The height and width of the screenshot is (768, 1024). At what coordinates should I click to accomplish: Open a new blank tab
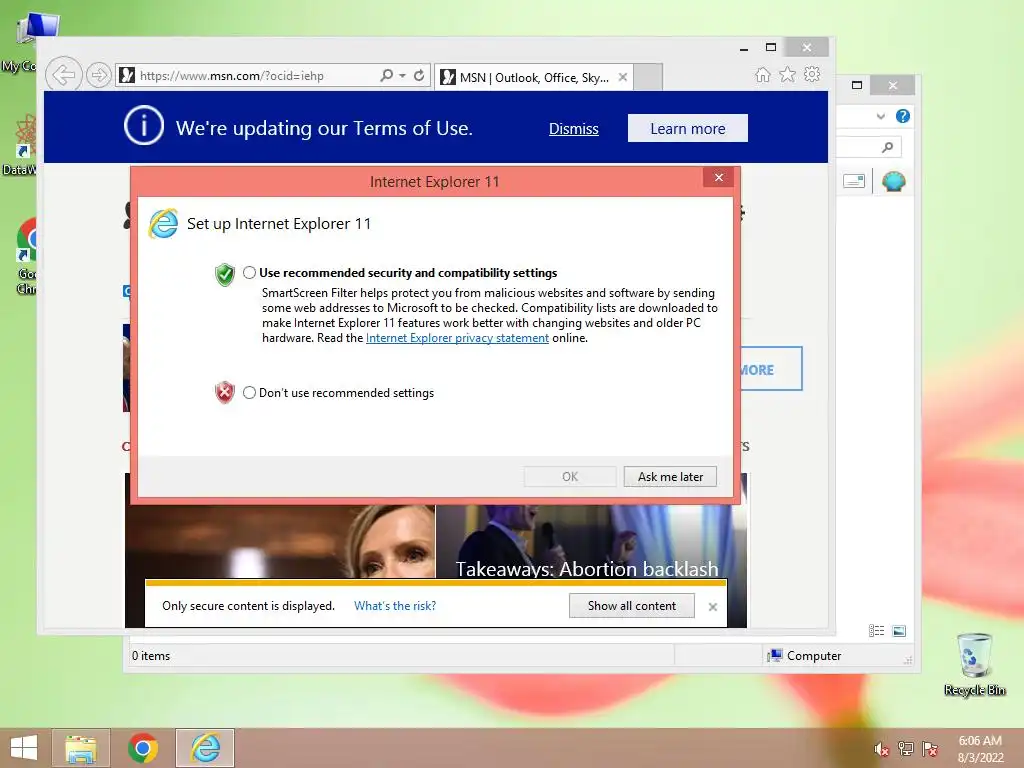pyautogui.click(x=648, y=77)
